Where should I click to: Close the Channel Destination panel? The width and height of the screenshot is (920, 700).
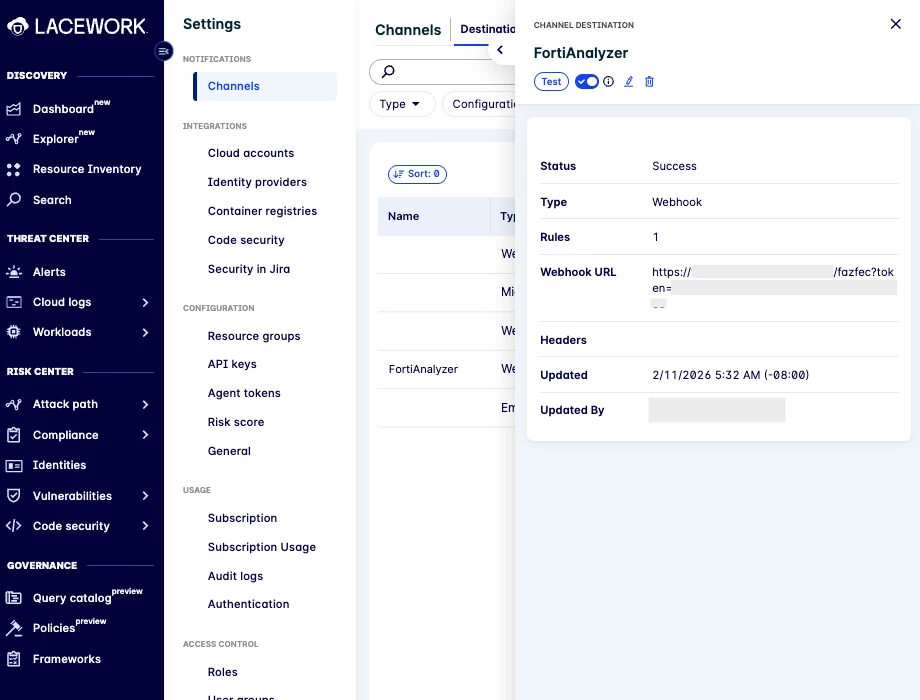pos(895,24)
